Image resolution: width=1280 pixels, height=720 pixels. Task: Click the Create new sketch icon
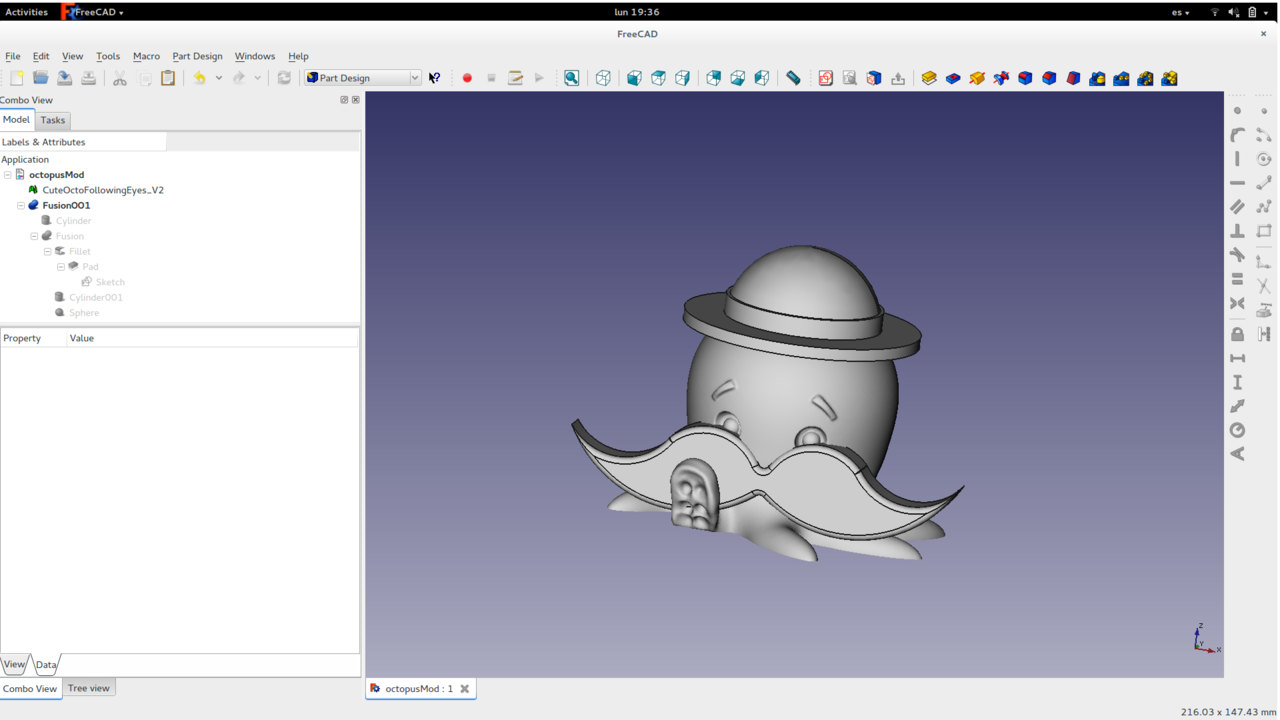(x=825, y=78)
